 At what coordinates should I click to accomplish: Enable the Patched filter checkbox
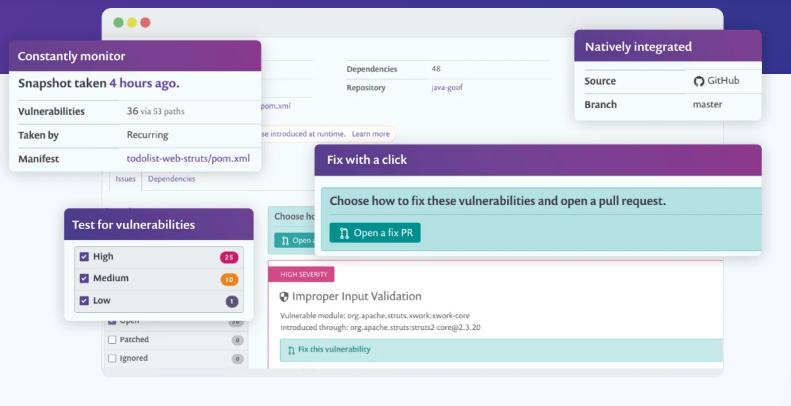tap(112, 340)
